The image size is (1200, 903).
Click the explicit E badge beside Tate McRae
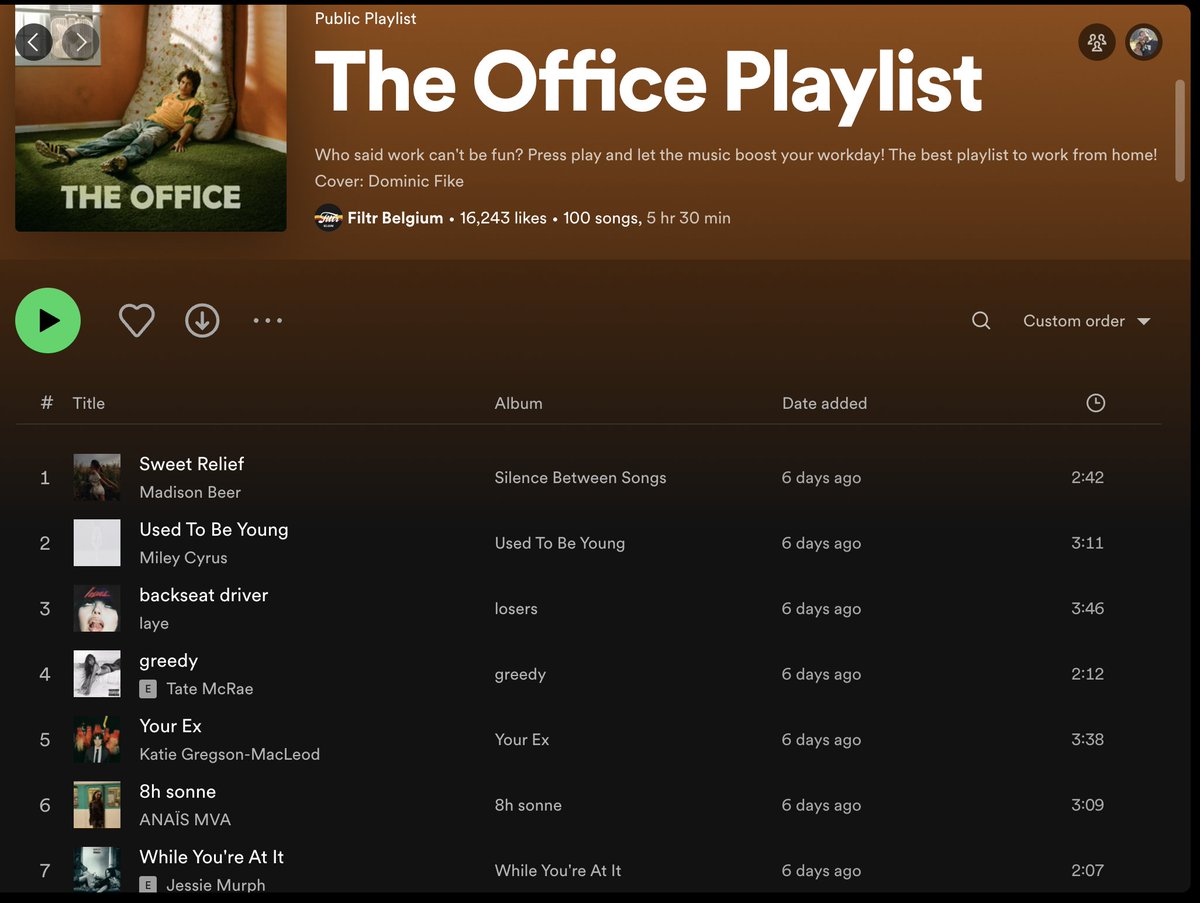tap(148, 689)
